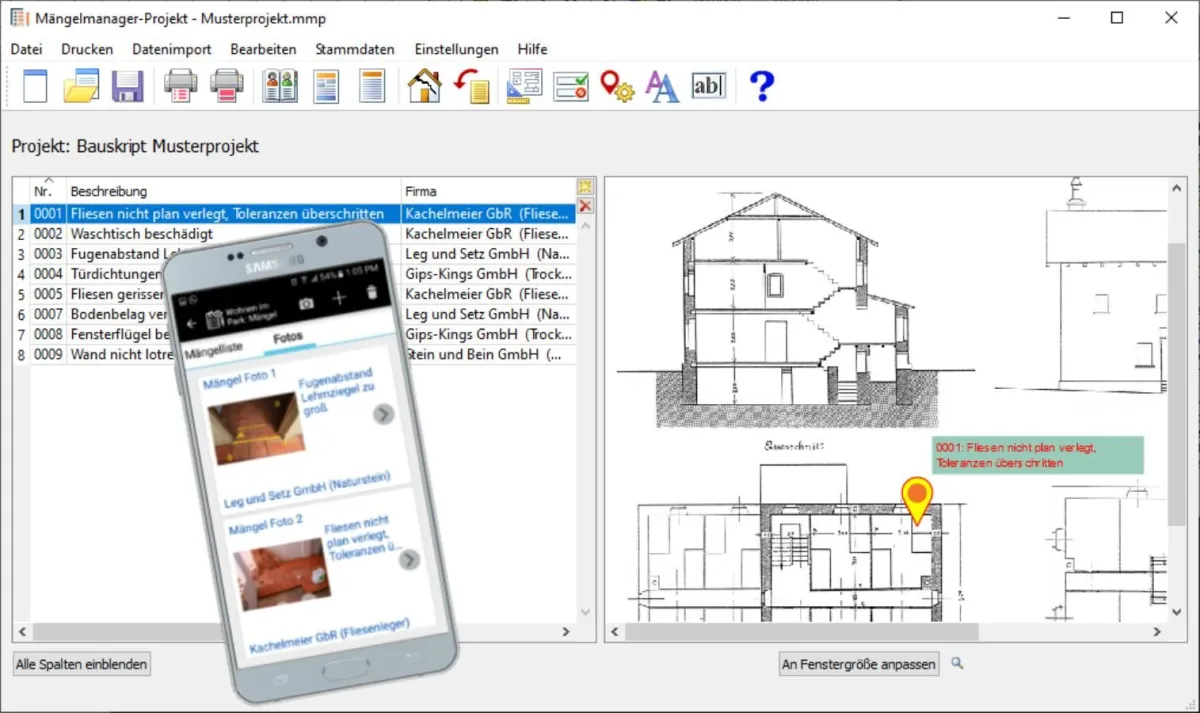Click the floor plan with ruler icon
1200x713 pixels.
(523, 86)
